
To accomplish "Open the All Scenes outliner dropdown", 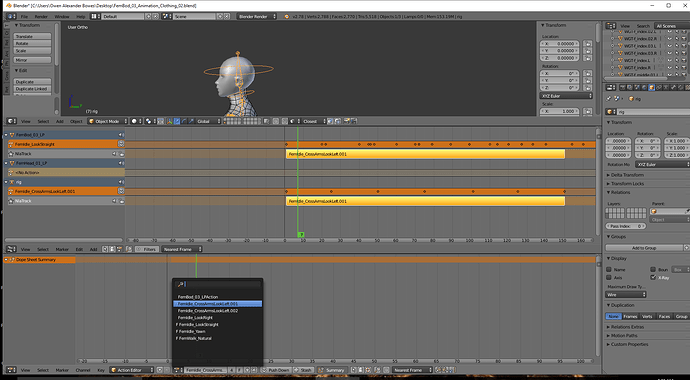I will 671,26.
